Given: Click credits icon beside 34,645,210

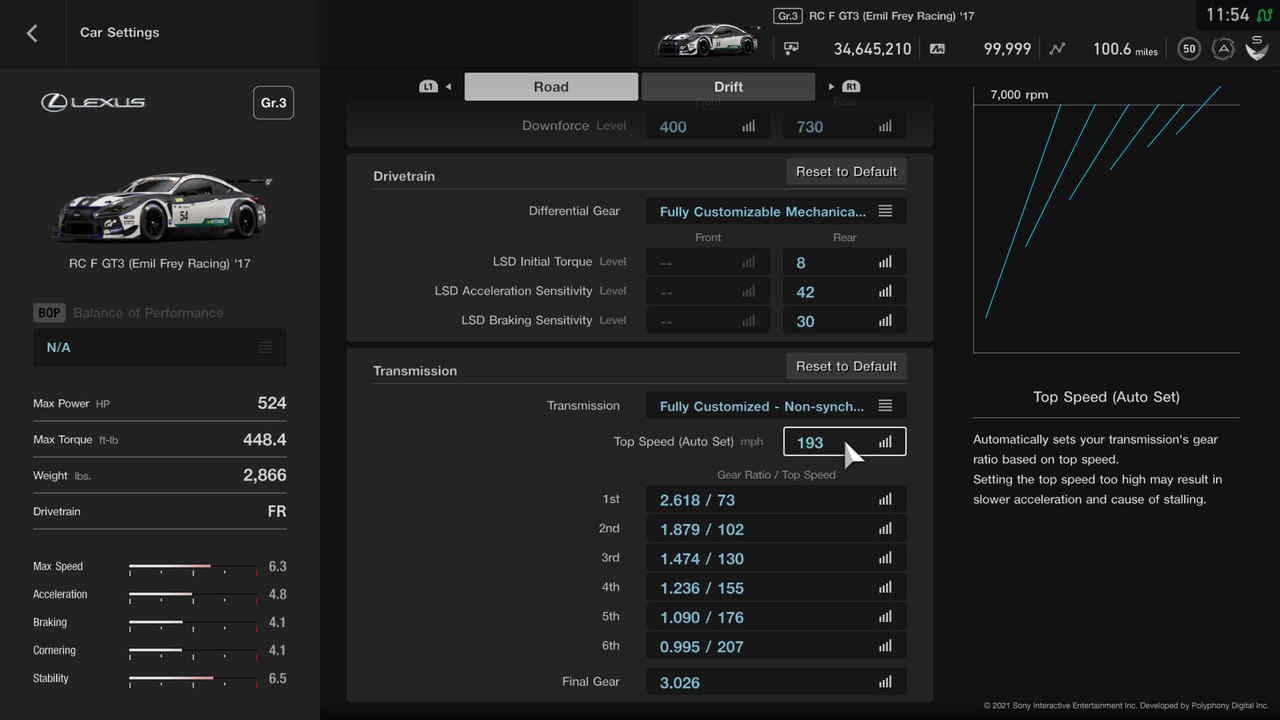Looking at the screenshot, I should 791,48.
